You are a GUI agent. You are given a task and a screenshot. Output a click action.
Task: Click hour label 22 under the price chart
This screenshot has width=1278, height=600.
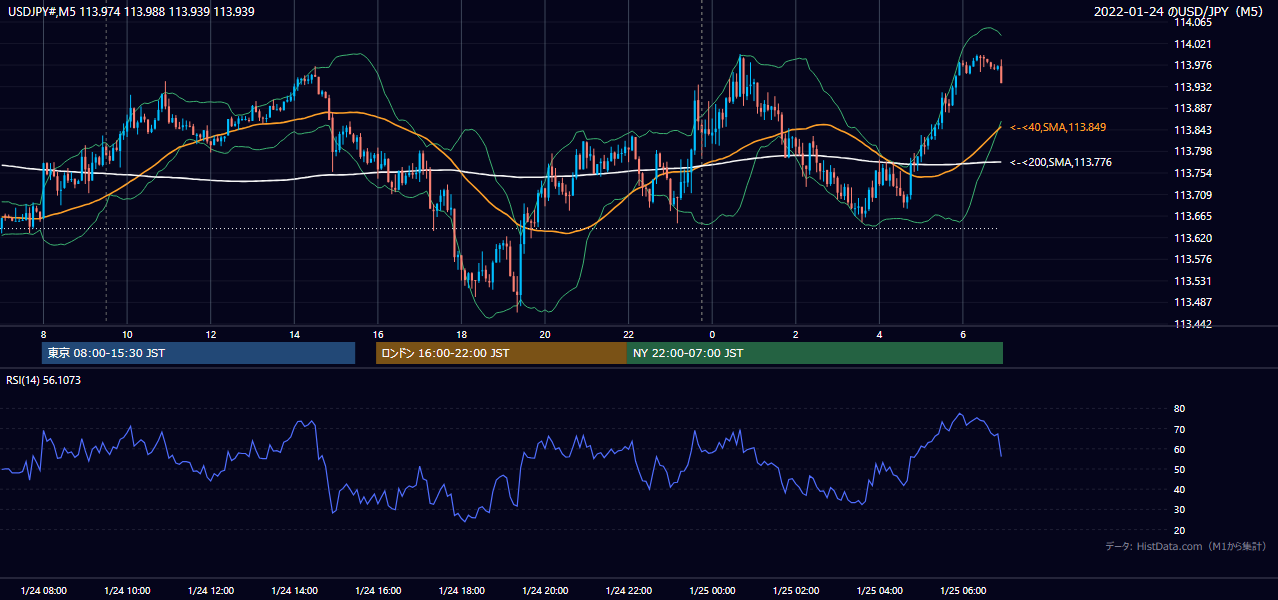(628, 334)
